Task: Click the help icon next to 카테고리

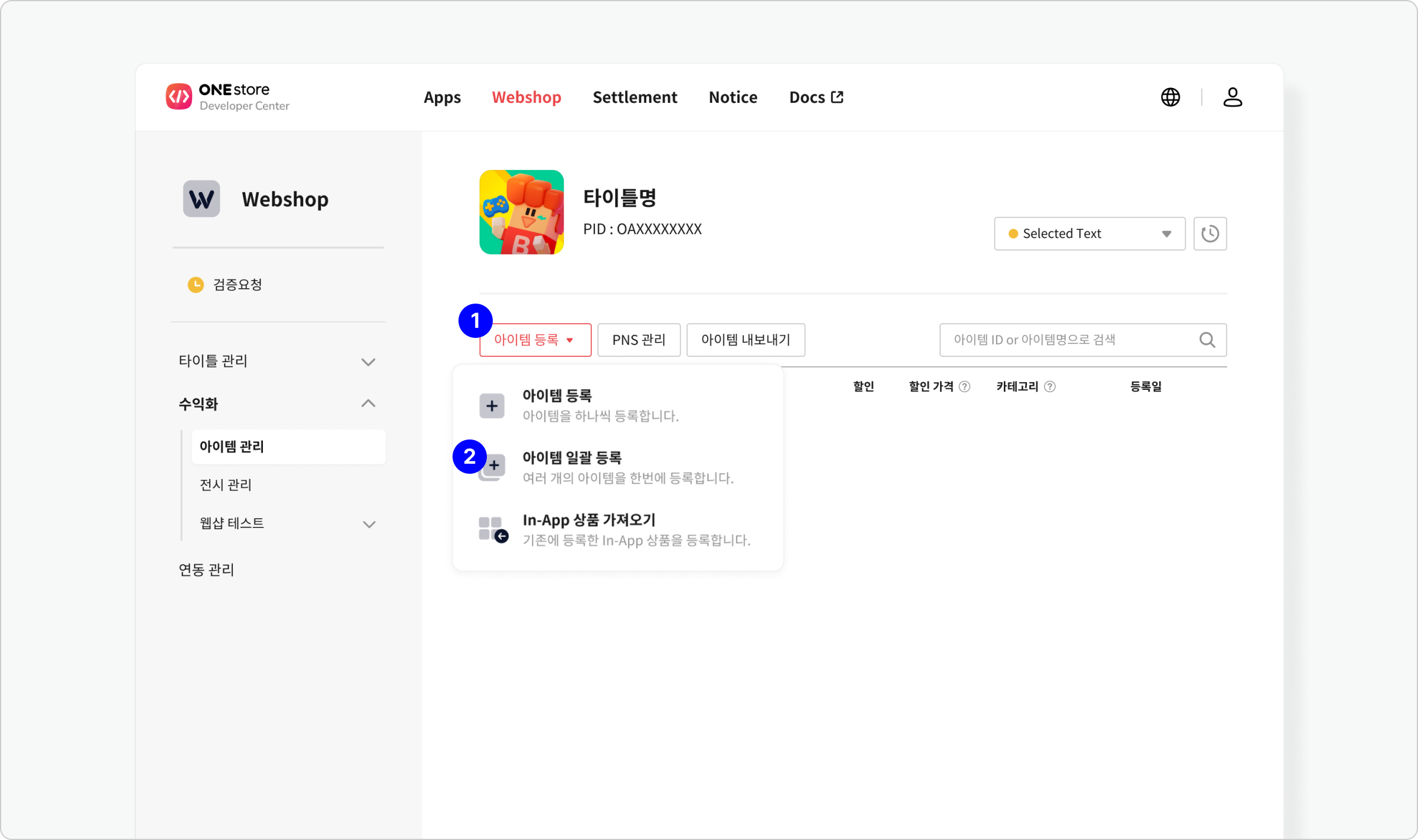Action: point(1049,386)
